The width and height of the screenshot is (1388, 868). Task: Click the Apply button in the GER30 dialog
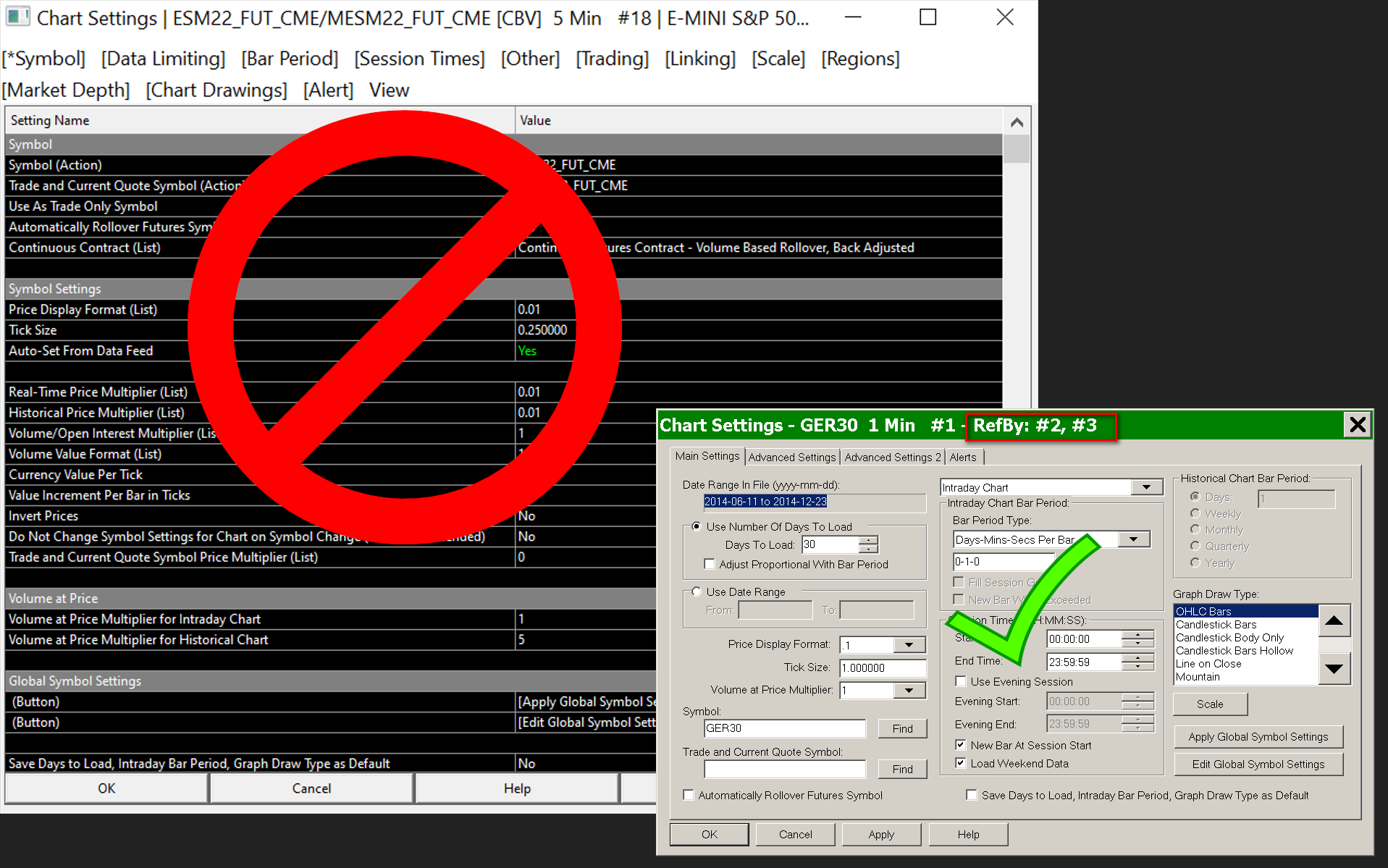pos(881,834)
